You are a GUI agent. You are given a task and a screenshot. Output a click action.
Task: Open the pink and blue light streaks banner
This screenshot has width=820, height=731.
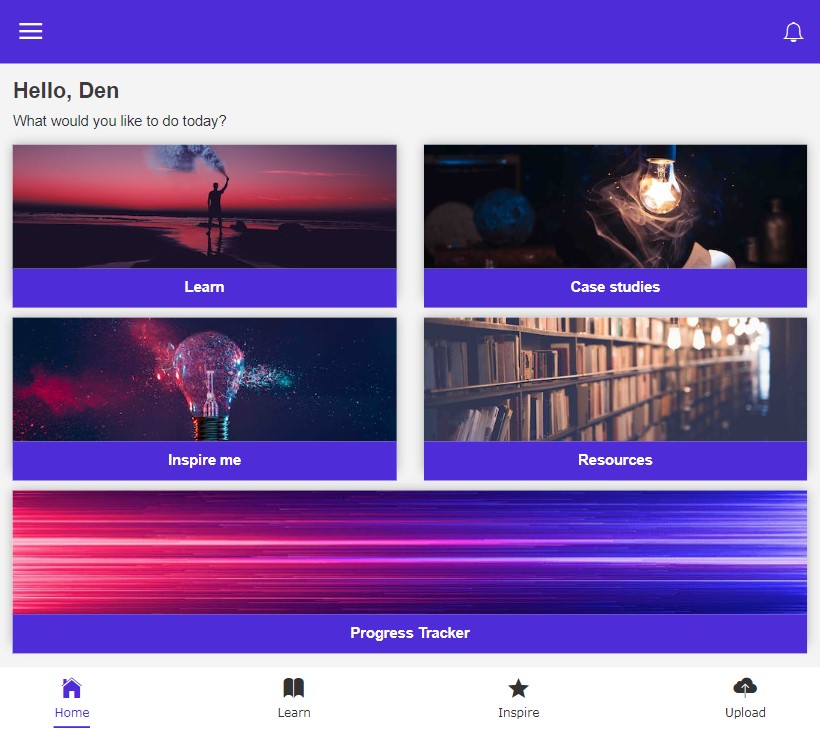(x=410, y=552)
